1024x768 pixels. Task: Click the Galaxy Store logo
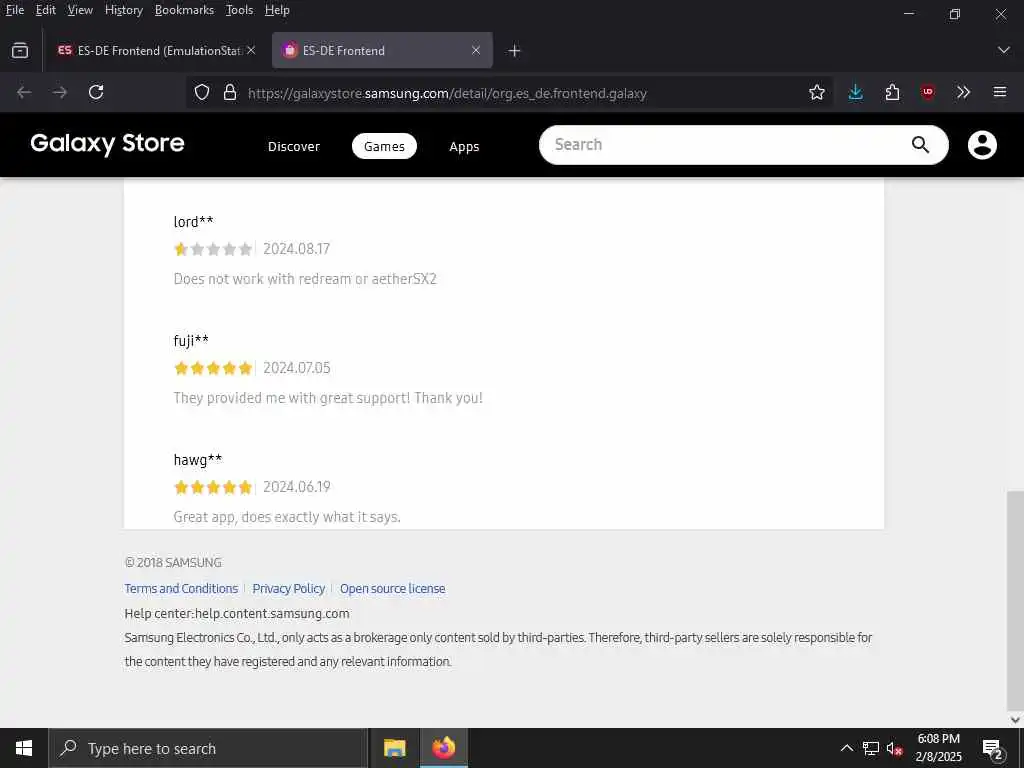click(x=107, y=144)
